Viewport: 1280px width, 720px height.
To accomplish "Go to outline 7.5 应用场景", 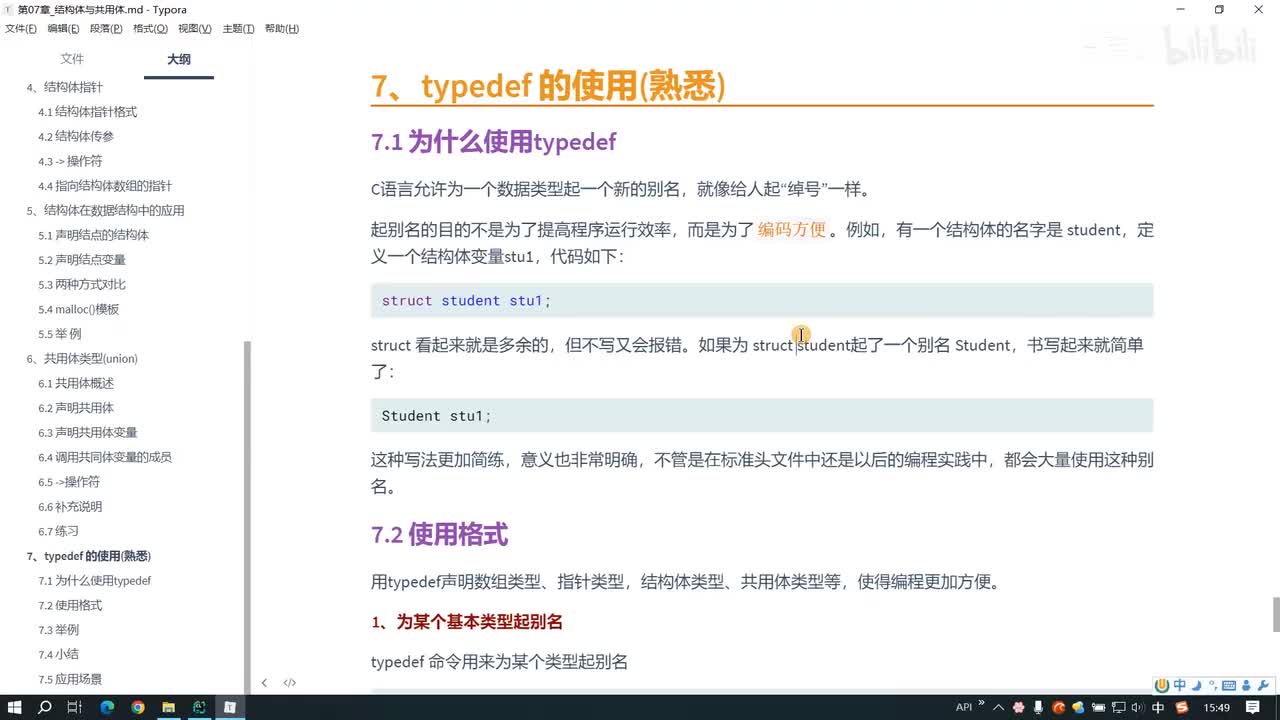I will coord(70,679).
